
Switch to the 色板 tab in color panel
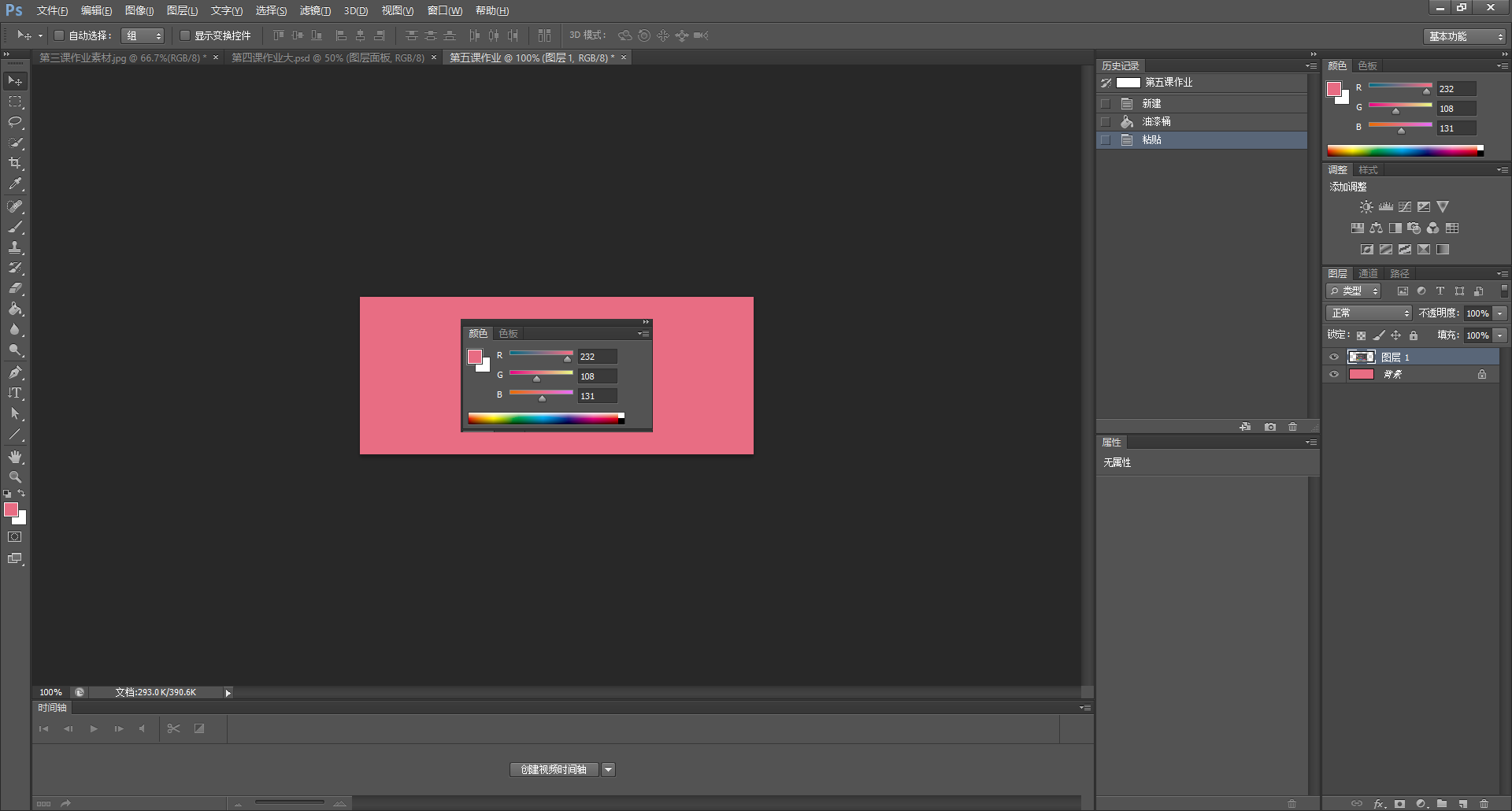click(x=1368, y=66)
